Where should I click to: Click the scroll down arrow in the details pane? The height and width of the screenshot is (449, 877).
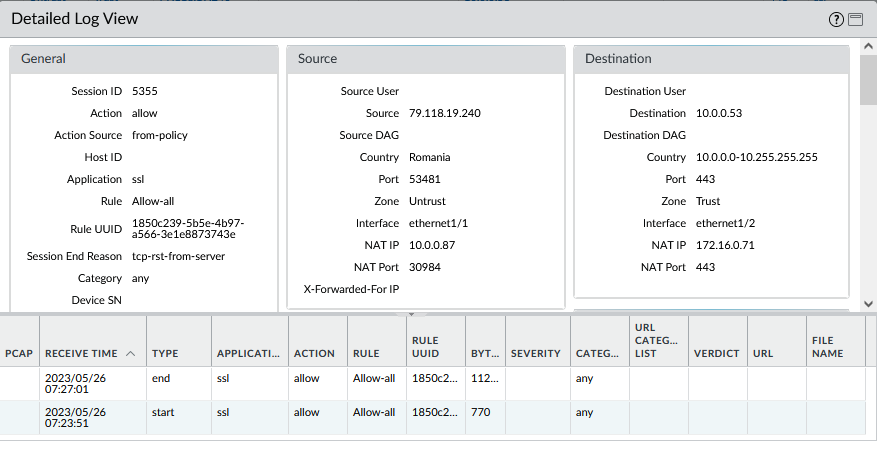(868, 302)
